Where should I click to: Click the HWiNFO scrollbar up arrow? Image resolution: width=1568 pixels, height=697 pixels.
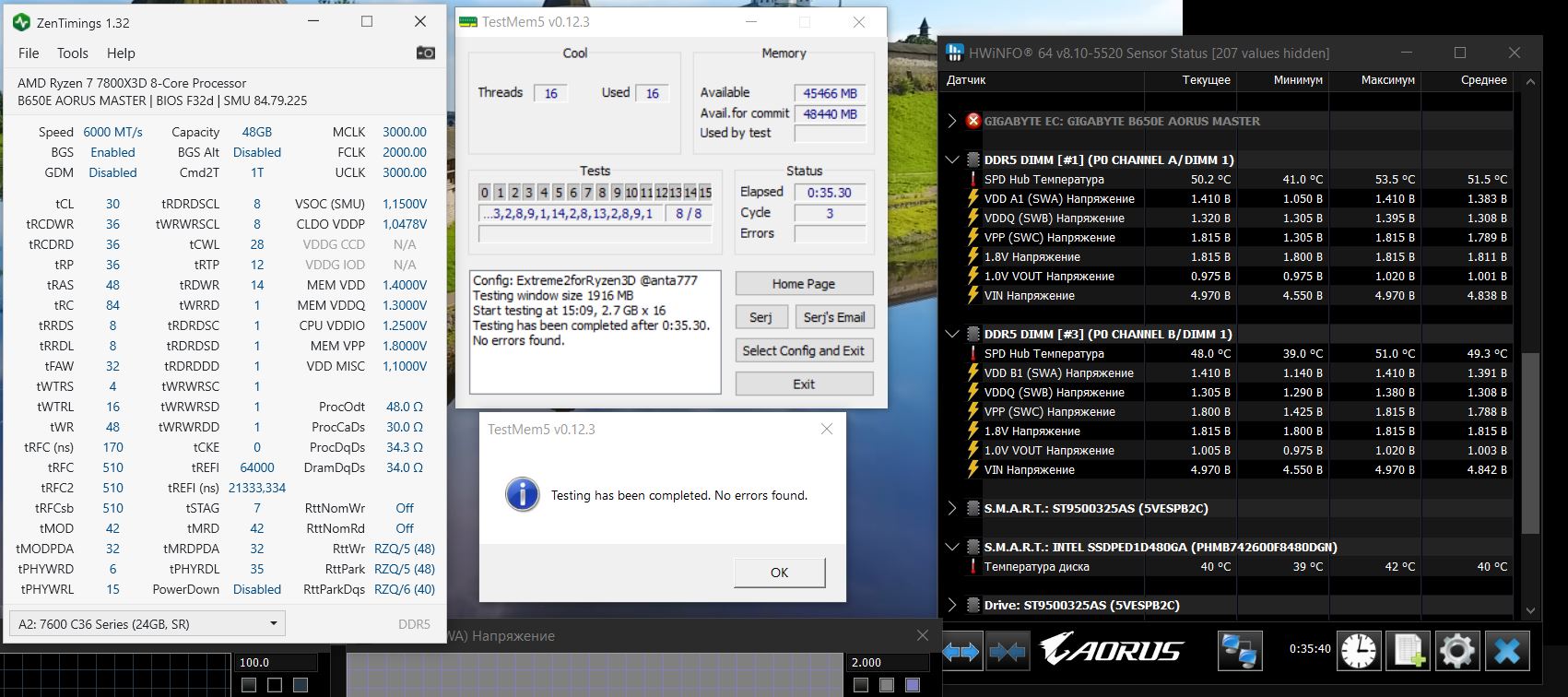point(1530,82)
